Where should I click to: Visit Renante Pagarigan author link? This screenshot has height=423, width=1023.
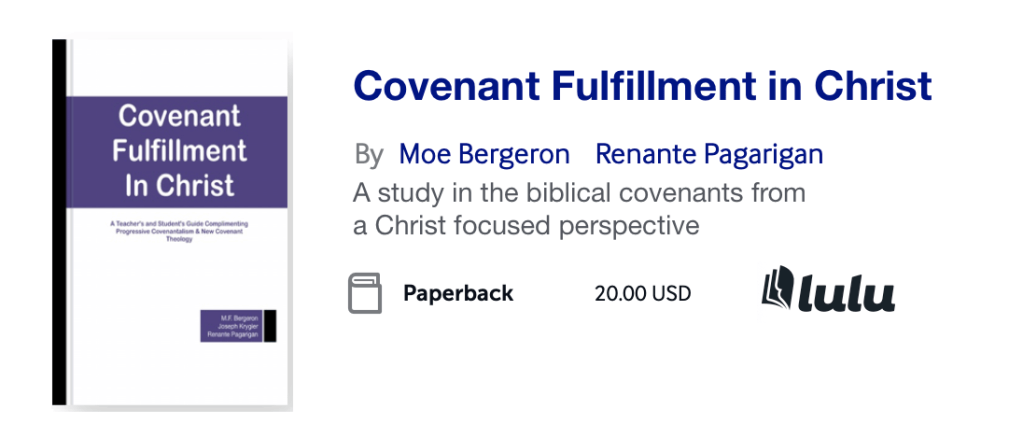point(709,155)
